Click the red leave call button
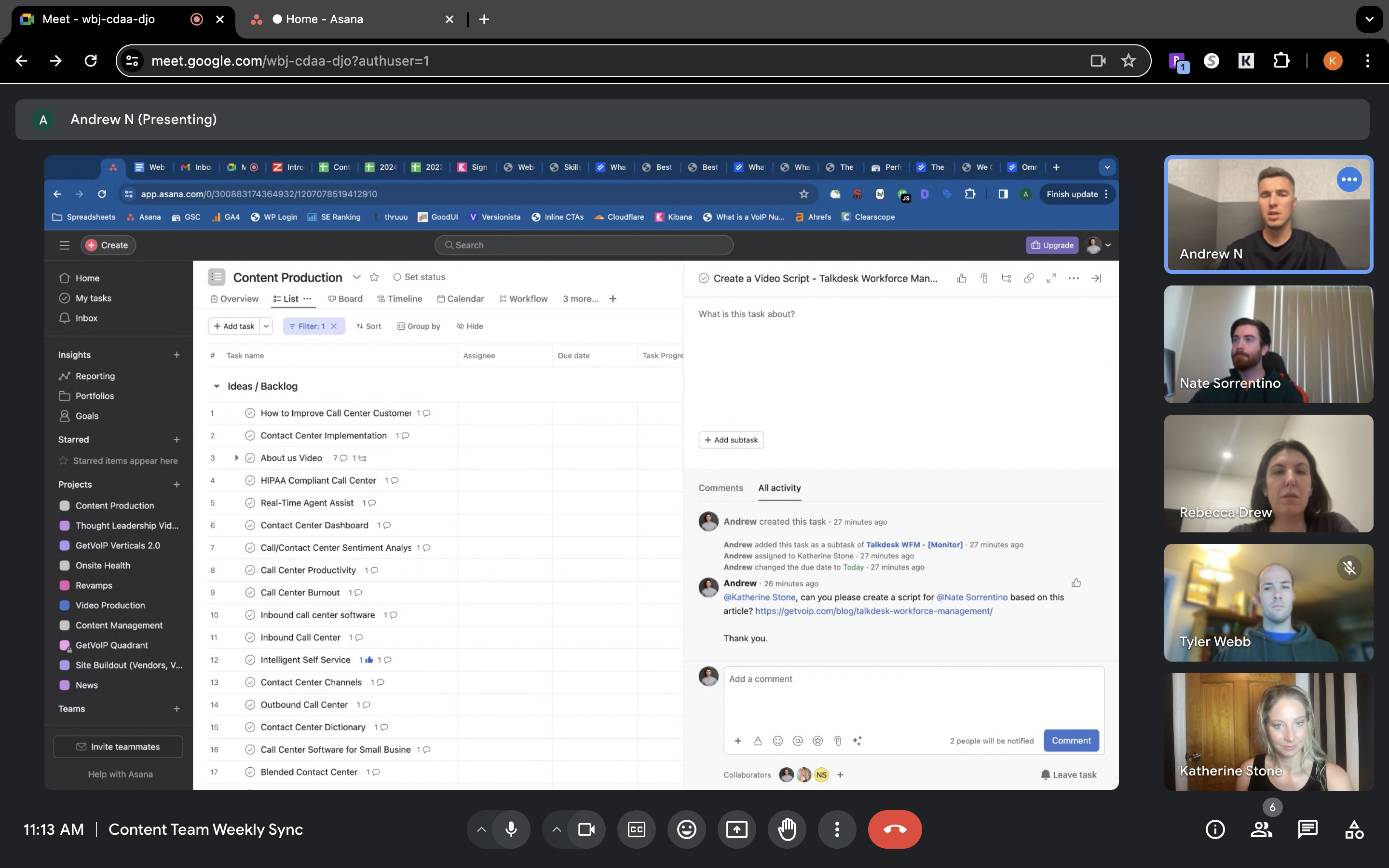 click(x=894, y=829)
